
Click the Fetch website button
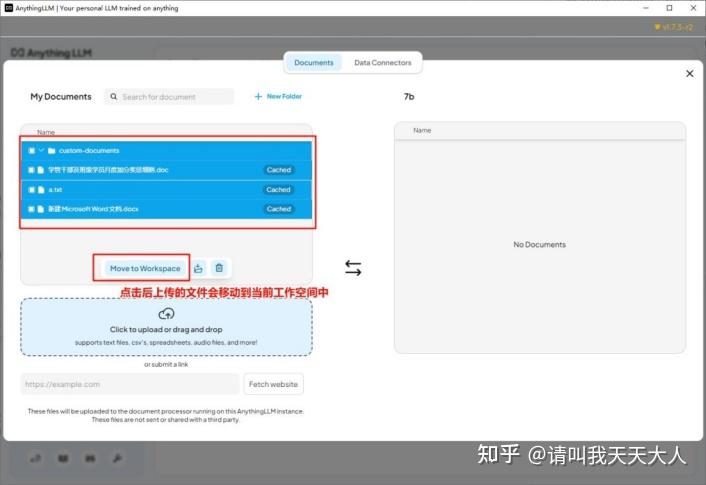click(x=273, y=384)
